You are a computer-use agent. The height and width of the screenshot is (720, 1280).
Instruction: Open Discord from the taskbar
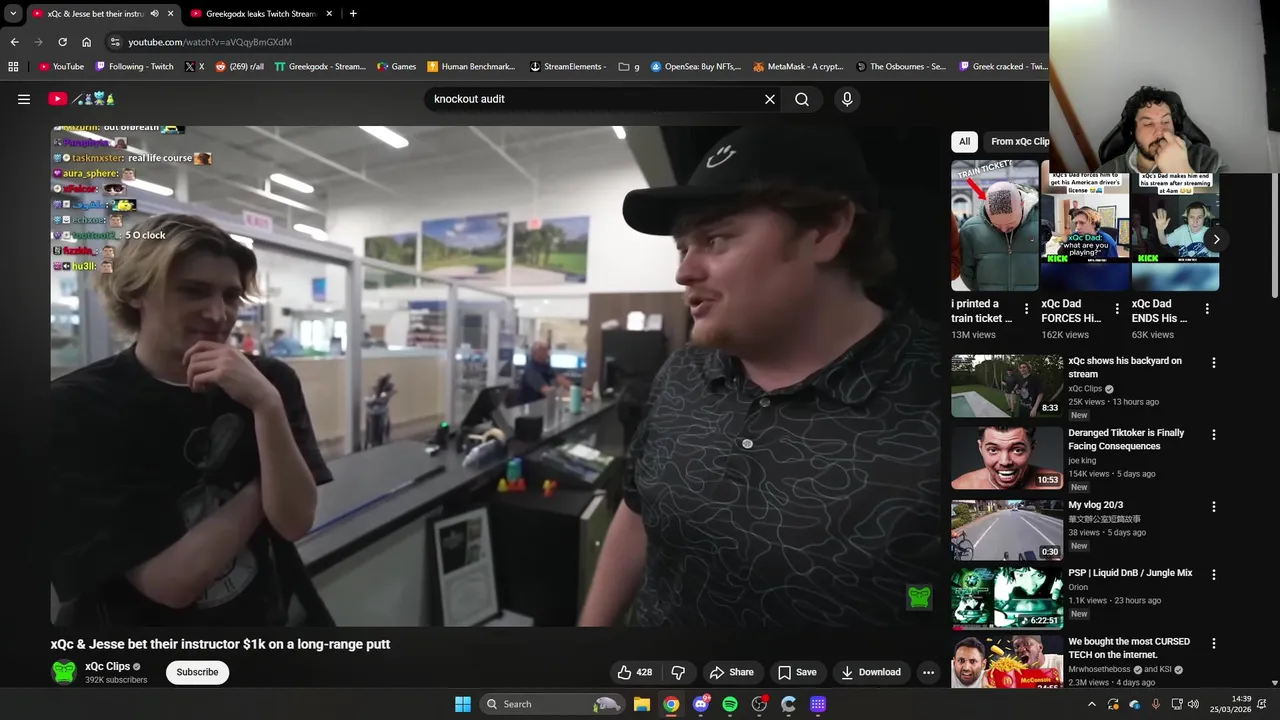[x=701, y=704]
